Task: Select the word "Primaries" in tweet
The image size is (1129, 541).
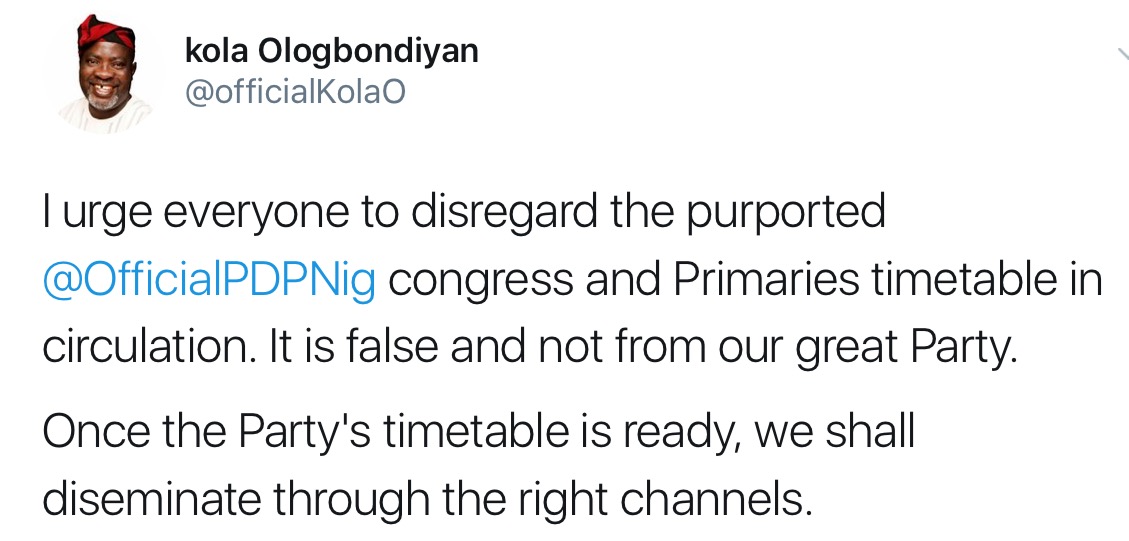Action: click(x=767, y=281)
